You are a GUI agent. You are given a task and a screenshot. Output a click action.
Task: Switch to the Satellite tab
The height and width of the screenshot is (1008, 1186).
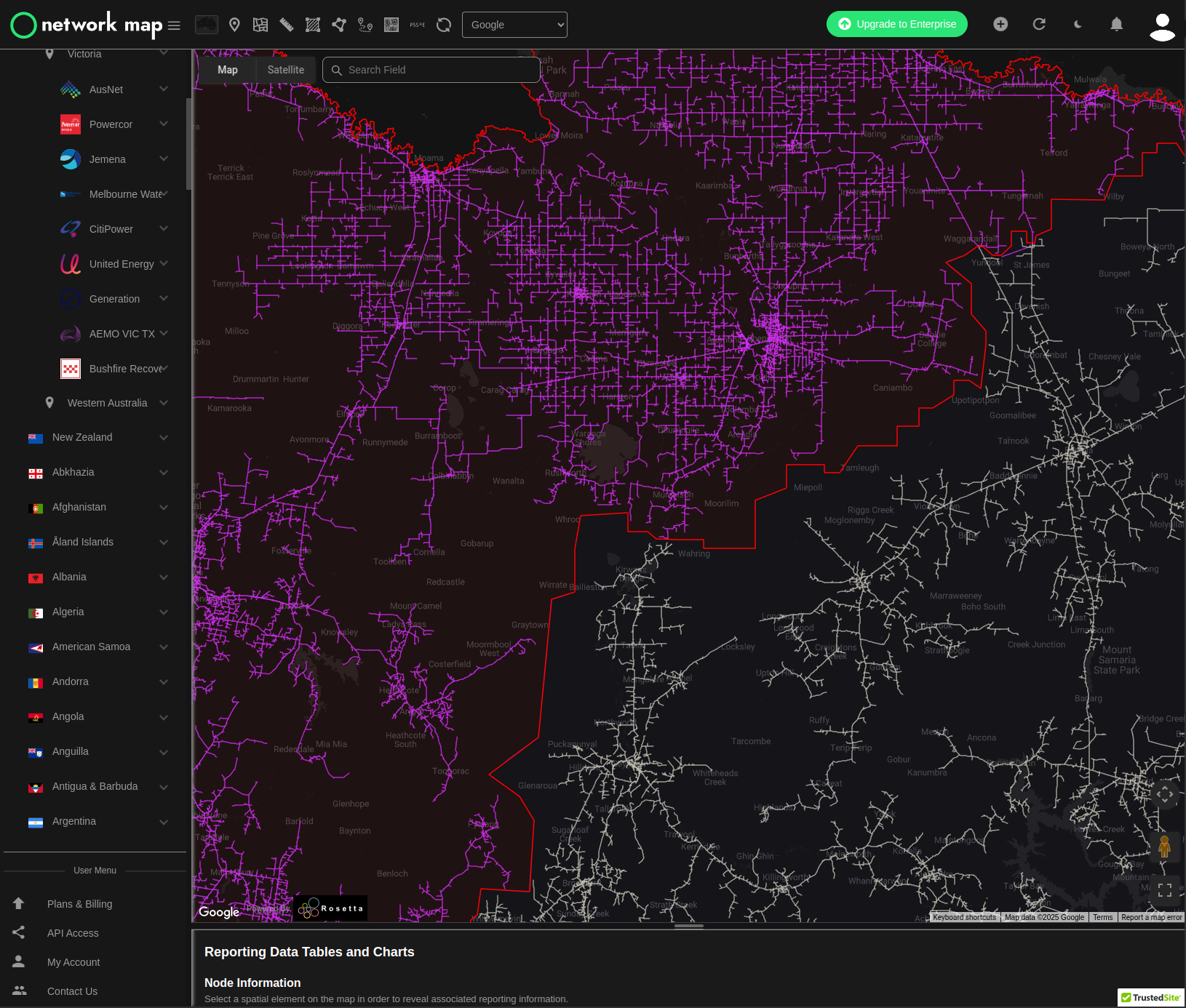pyautogui.click(x=285, y=69)
